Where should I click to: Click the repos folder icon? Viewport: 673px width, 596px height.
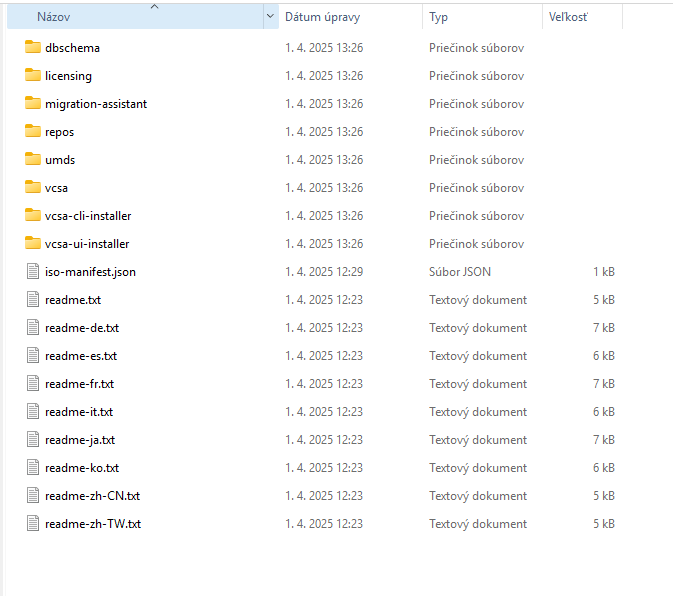[x=33, y=131]
